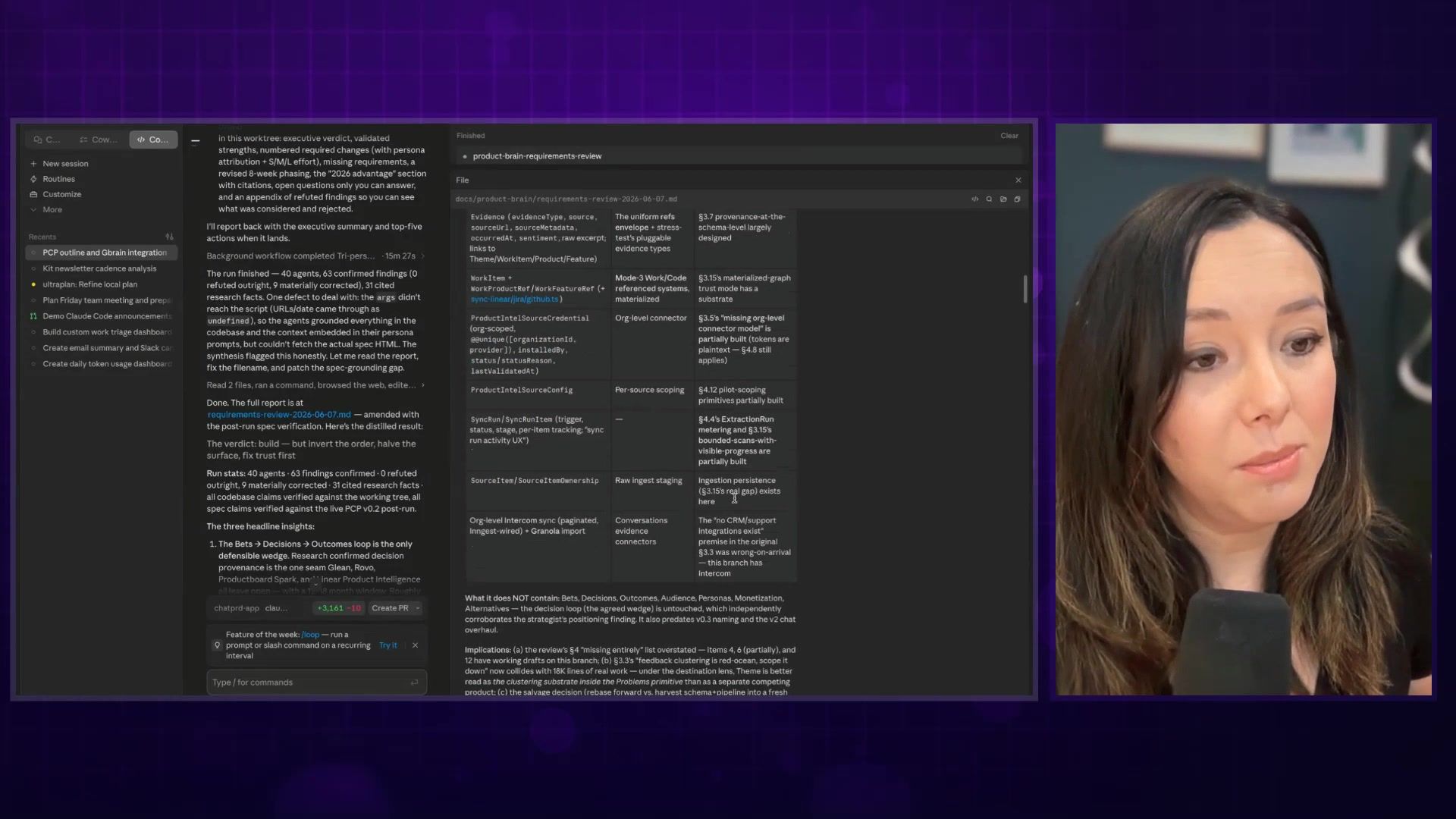The height and width of the screenshot is (819, 1456).
Task: Open Plan Friday team meeting session
Action: point(102,300)
